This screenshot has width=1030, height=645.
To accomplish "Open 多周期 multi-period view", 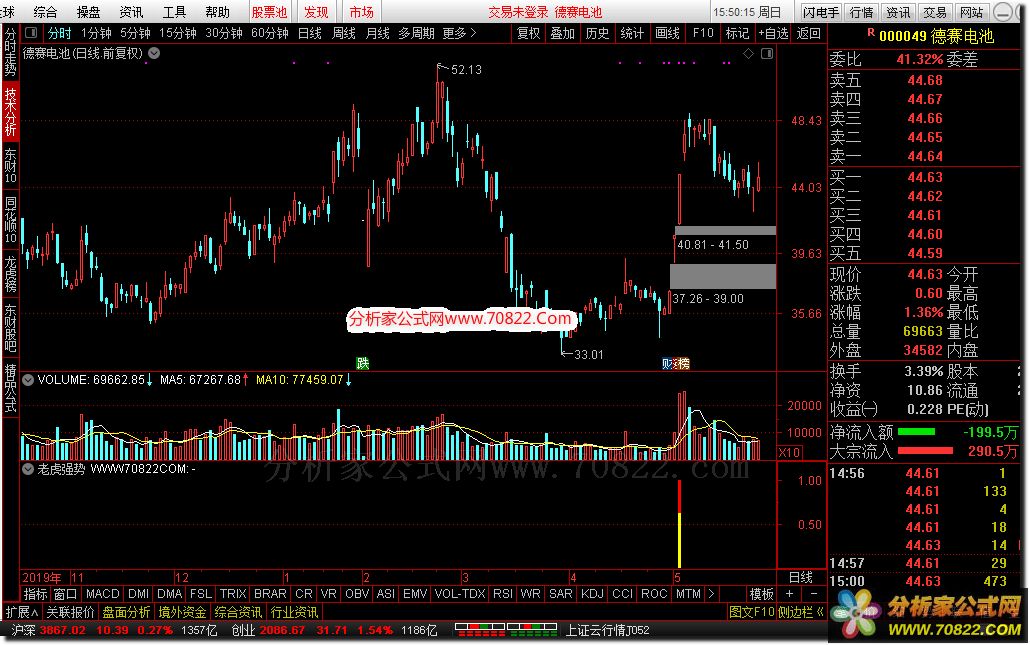I will tap(416, 33).
